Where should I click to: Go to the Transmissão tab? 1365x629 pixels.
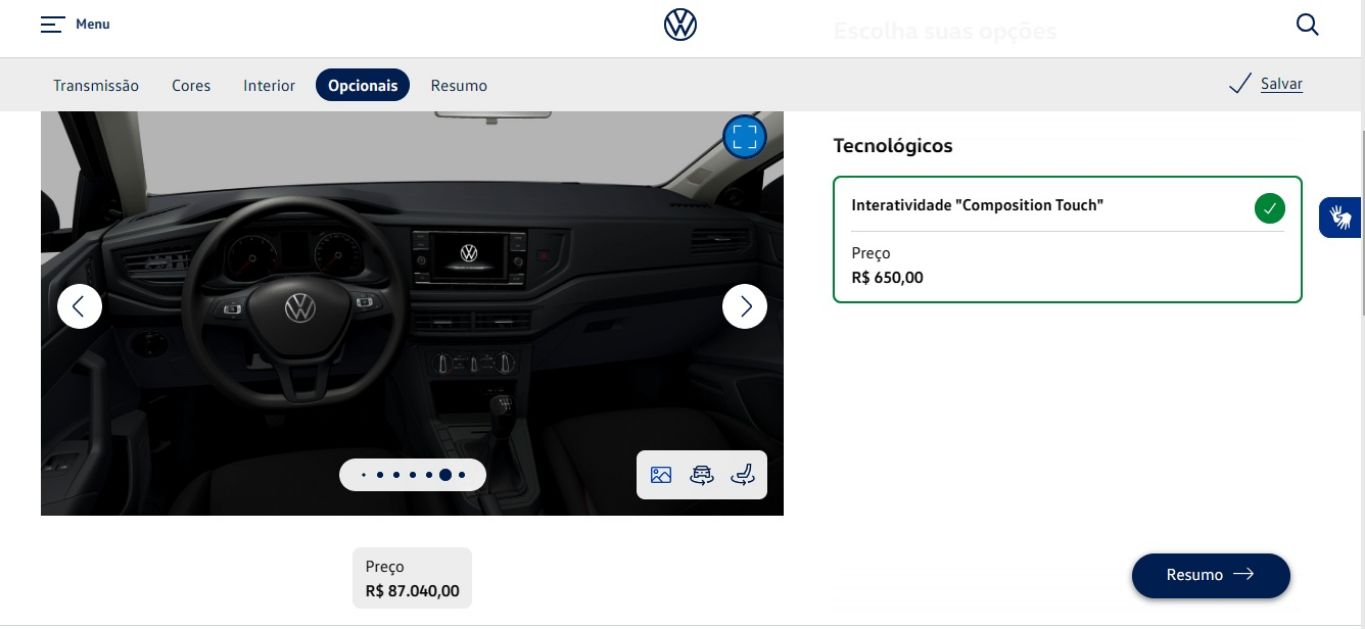tap(96, 86)
